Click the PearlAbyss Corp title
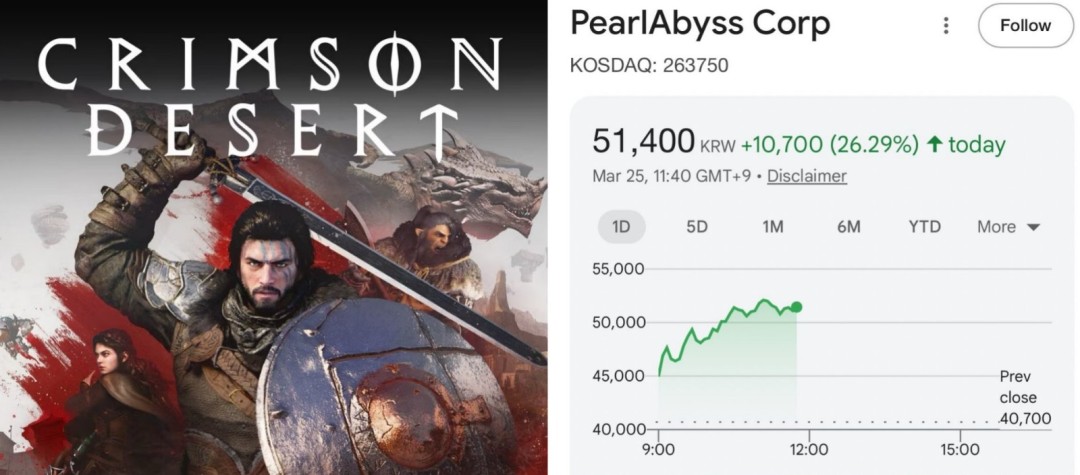This screenshot has width=1080, height=475. 700,24
